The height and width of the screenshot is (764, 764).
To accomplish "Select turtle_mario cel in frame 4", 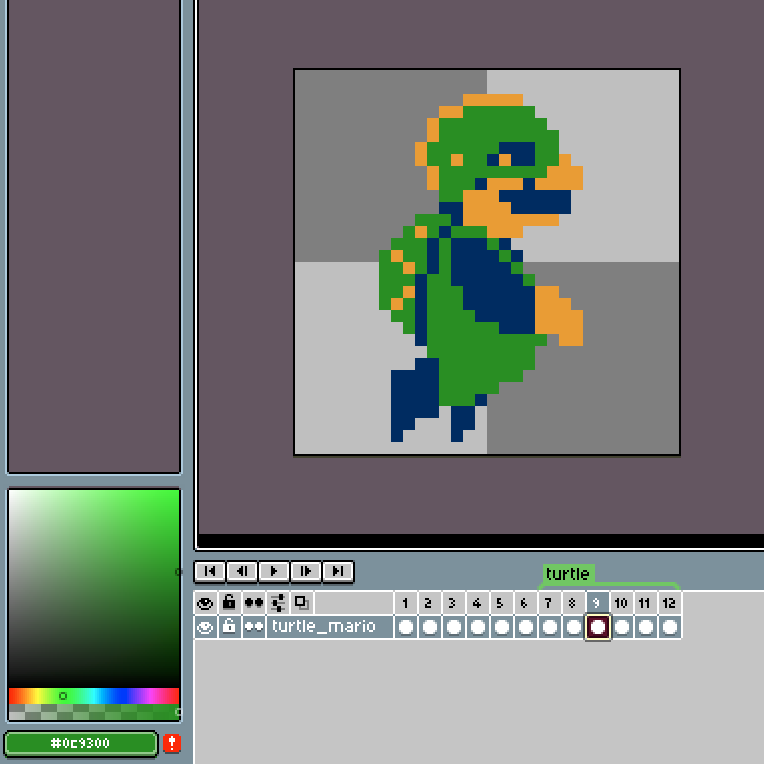I will pyautogui.click(x=477, y=627).
